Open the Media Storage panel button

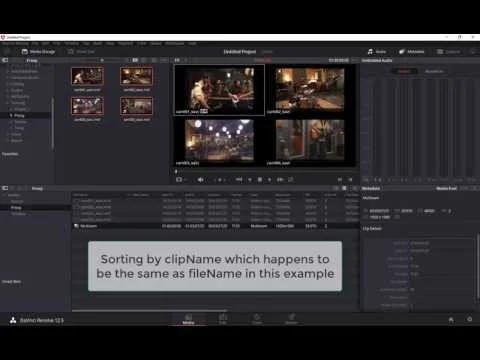pyautogui.click(x=38, y=52)
